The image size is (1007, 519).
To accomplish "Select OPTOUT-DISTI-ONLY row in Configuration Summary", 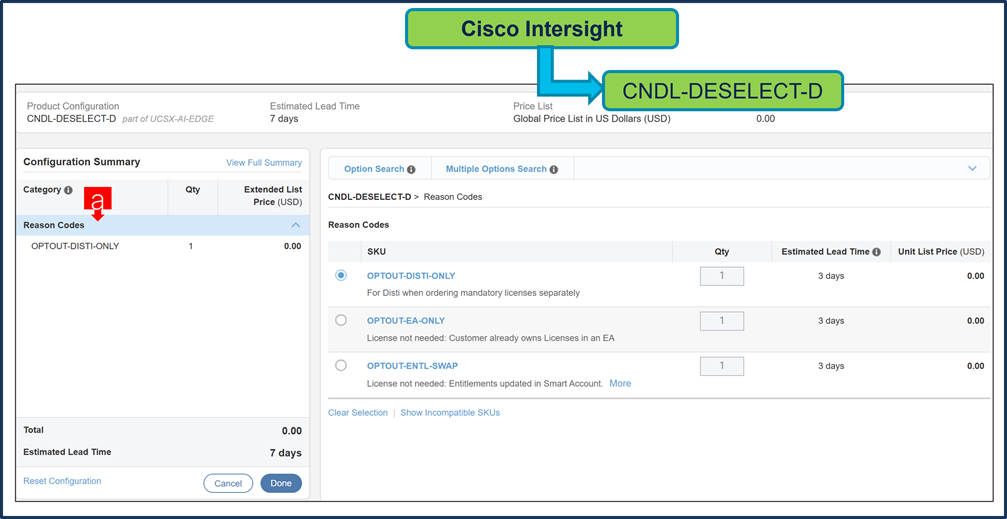I will point(162,245).
